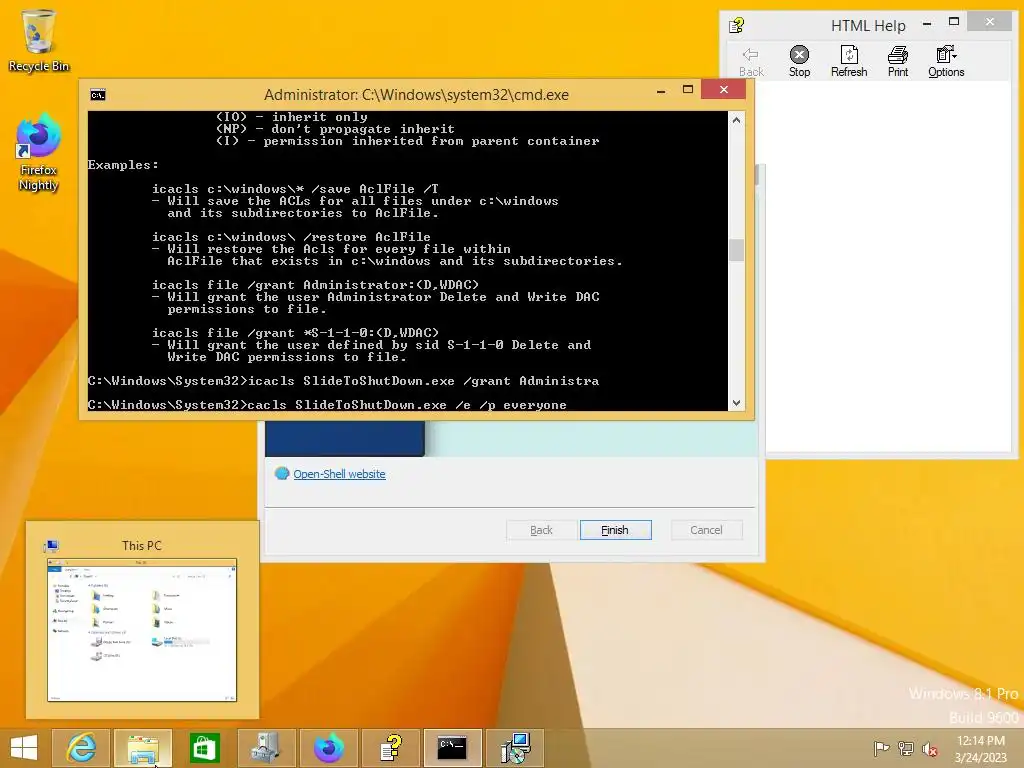The height and width of the screenshot is (768, 1024).
Task: Click the Firefox Nightly taskbar icon
Action: coord(328,748)
